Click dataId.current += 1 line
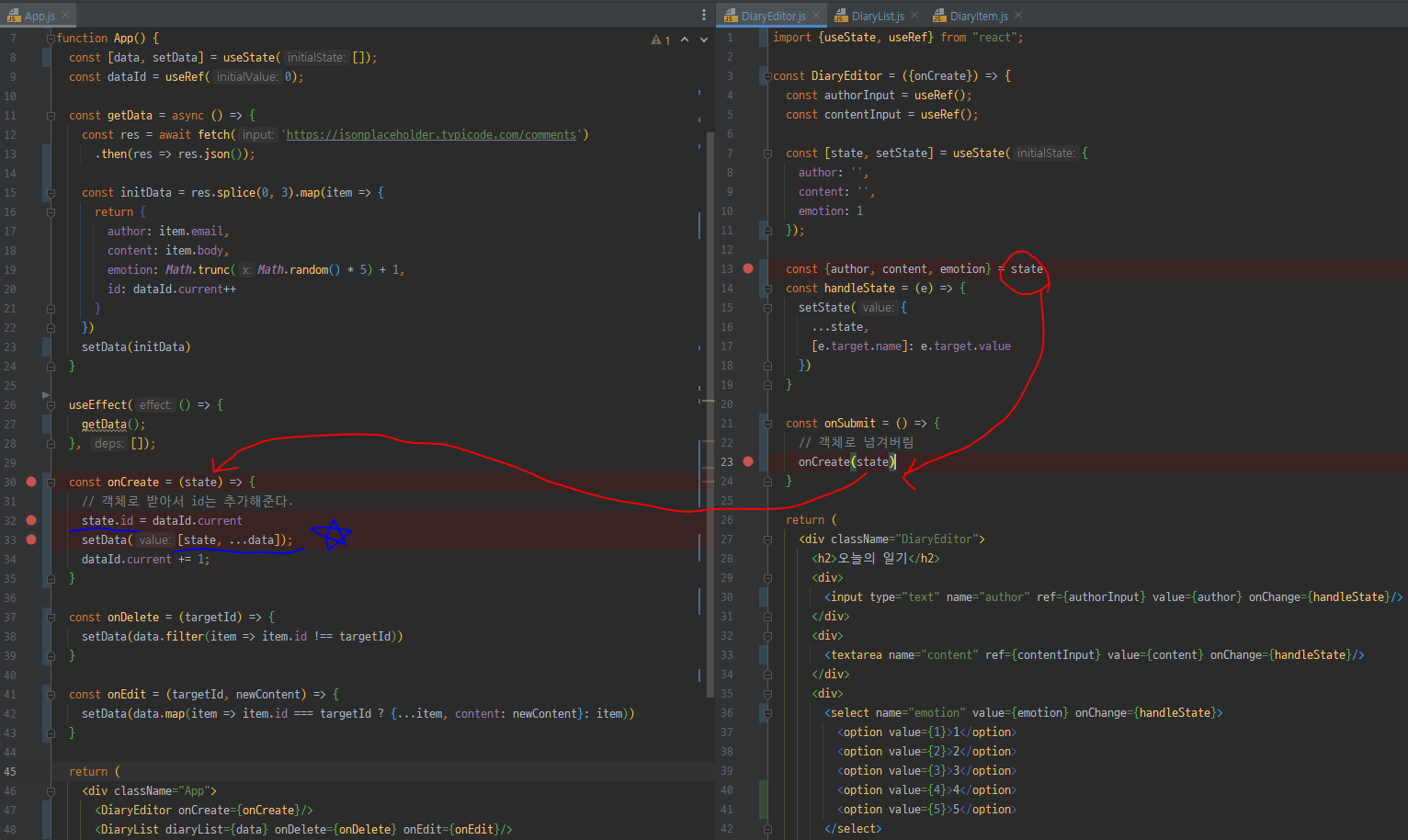1408x840 pixels. point(145,559)
